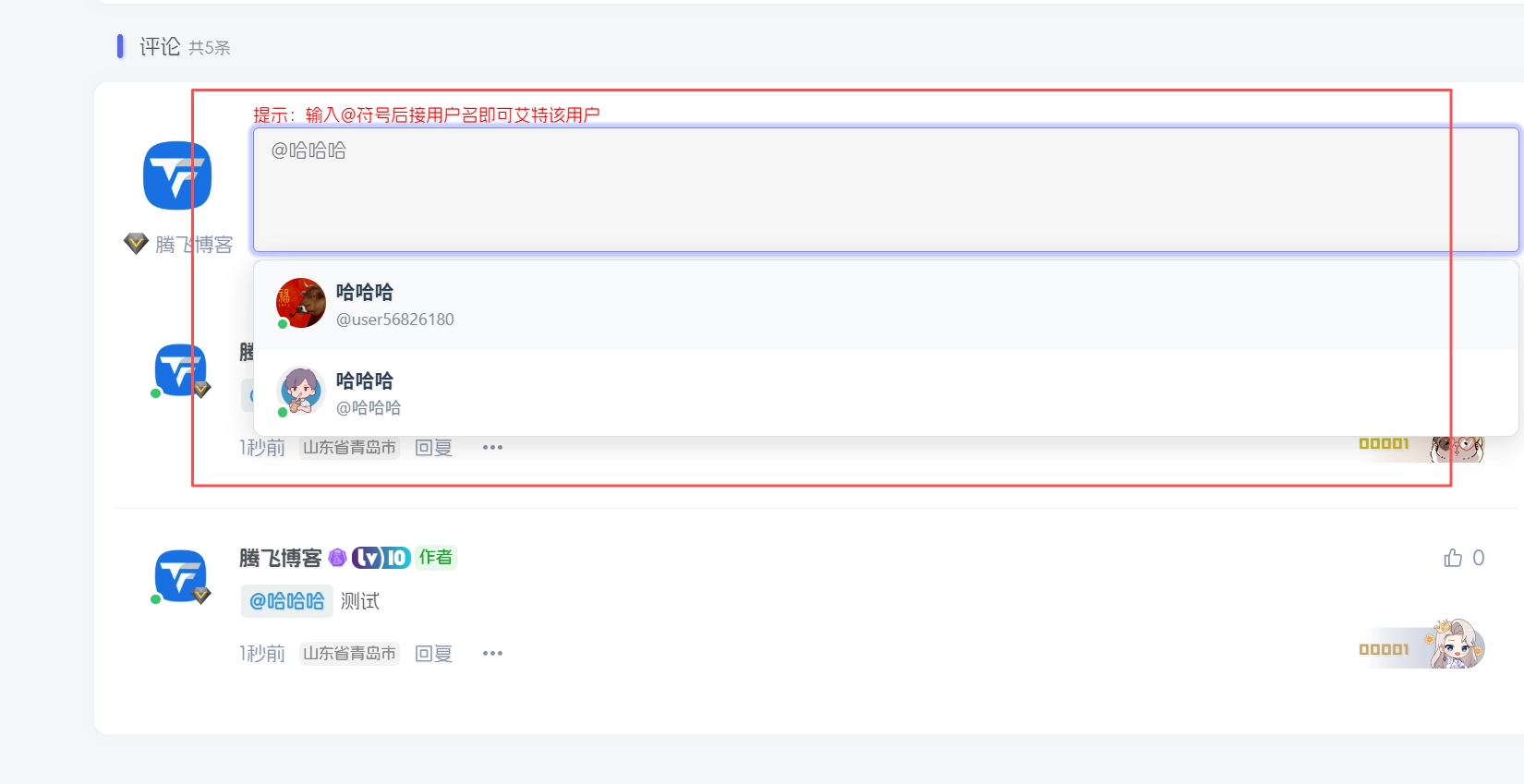1524x784 pixels.
Task: Click the author avatar of the 测试 comment
Action: [x=180, y=575]
